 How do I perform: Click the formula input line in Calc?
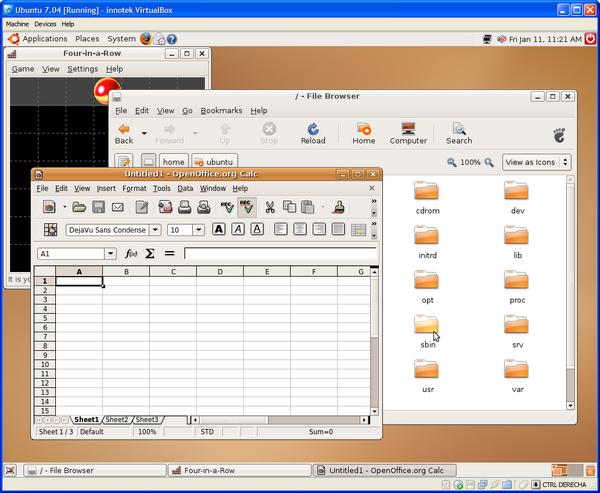coord(280,253)
